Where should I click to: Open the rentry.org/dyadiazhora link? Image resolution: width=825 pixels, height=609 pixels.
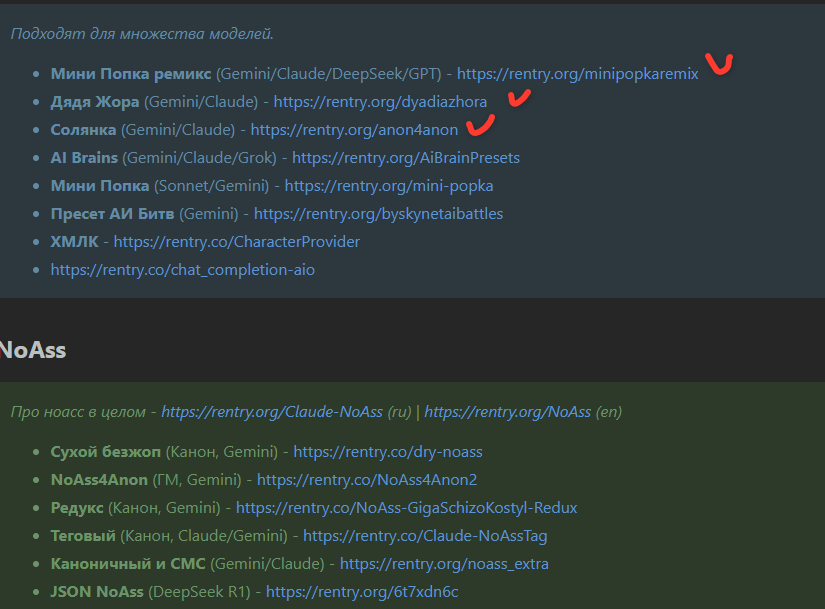tap(380, 102)
